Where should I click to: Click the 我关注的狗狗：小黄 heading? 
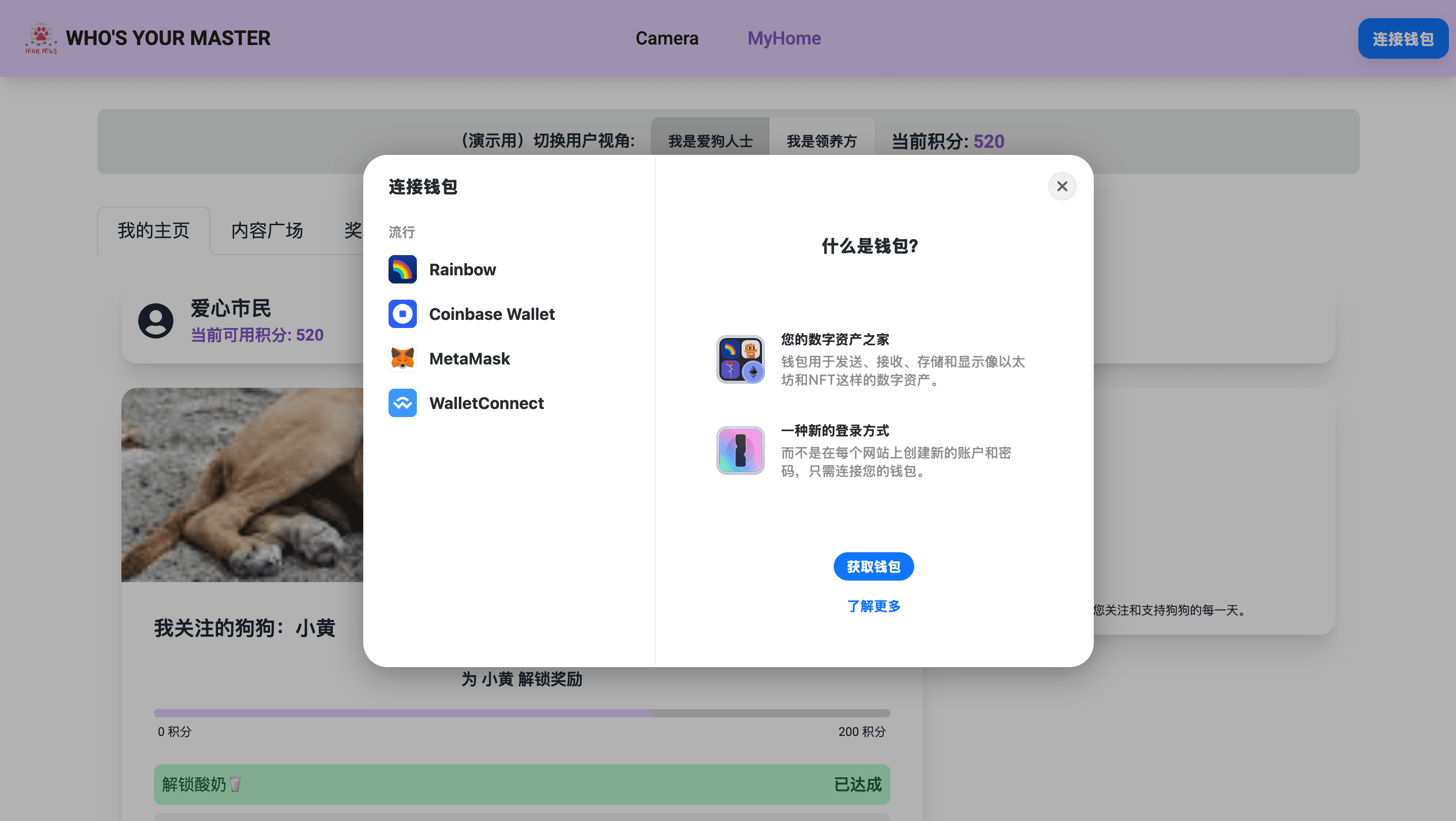coord(245,628)
